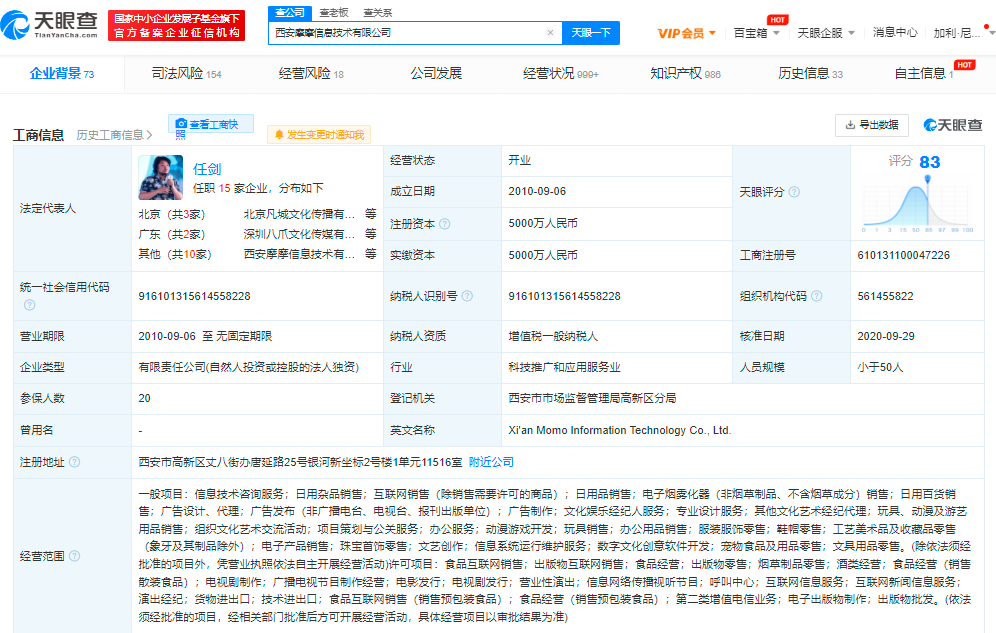Click the HOT badge above 百宝箱
The height and width of the screenshot is (633, 996).
click(777, 20)
